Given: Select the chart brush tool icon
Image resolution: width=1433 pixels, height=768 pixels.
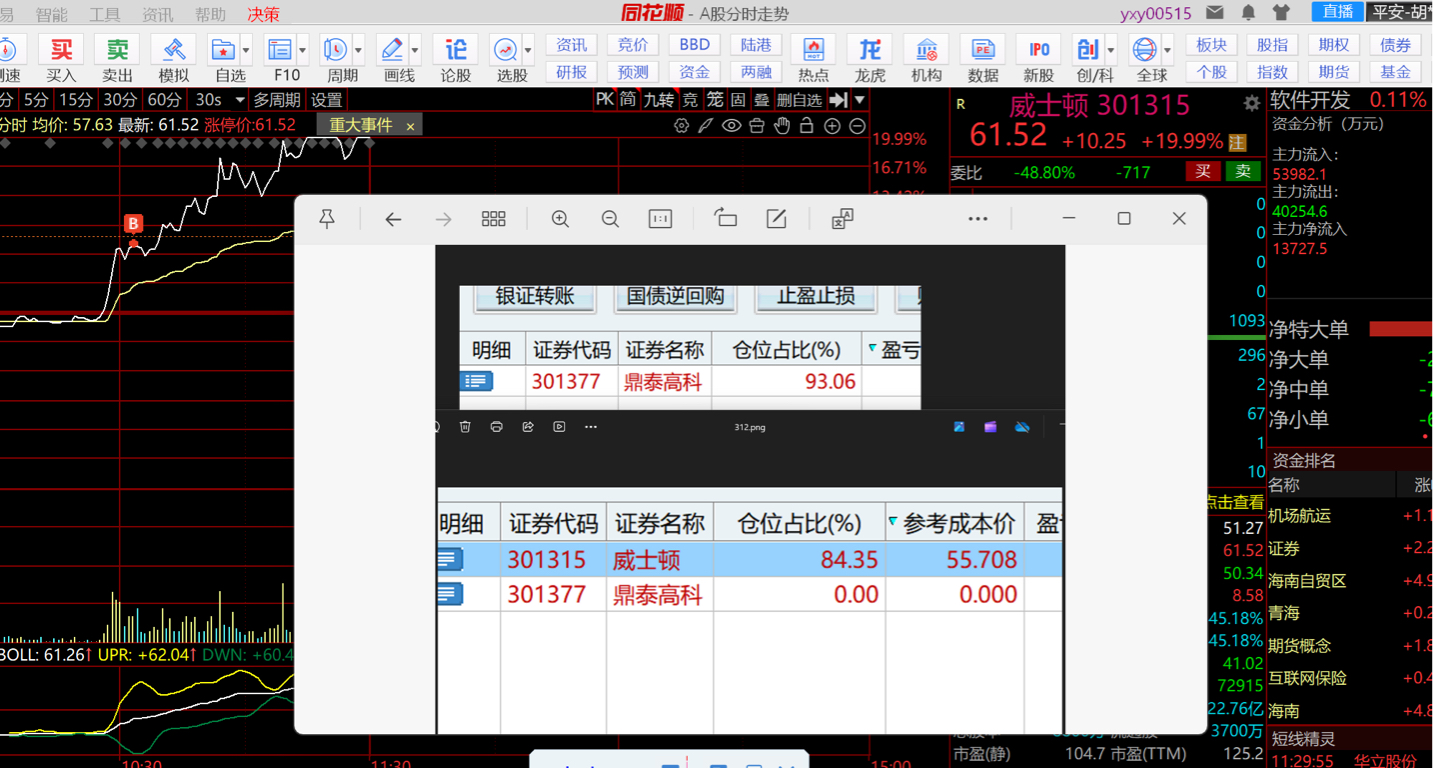Looking at the screenshot, I should (706, 126).
